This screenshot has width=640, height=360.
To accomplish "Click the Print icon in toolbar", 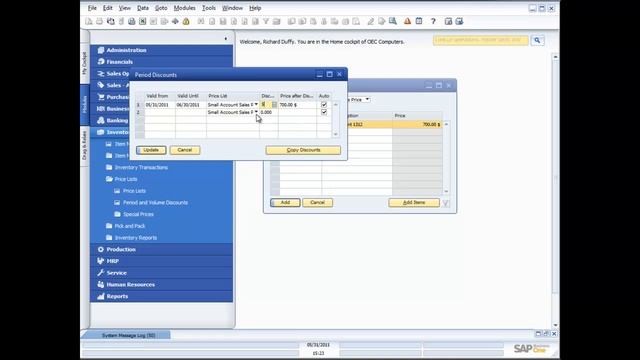I will click(x=100, y=21).
